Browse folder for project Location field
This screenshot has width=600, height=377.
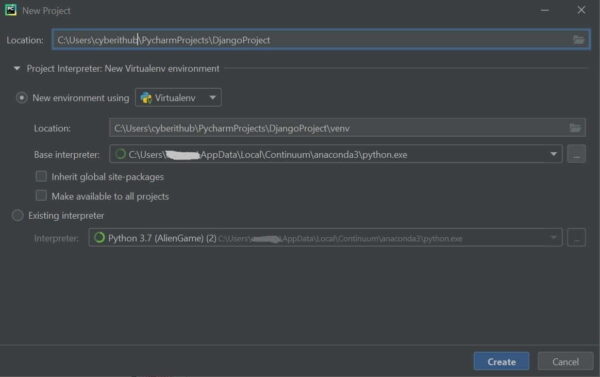[578, 39]
